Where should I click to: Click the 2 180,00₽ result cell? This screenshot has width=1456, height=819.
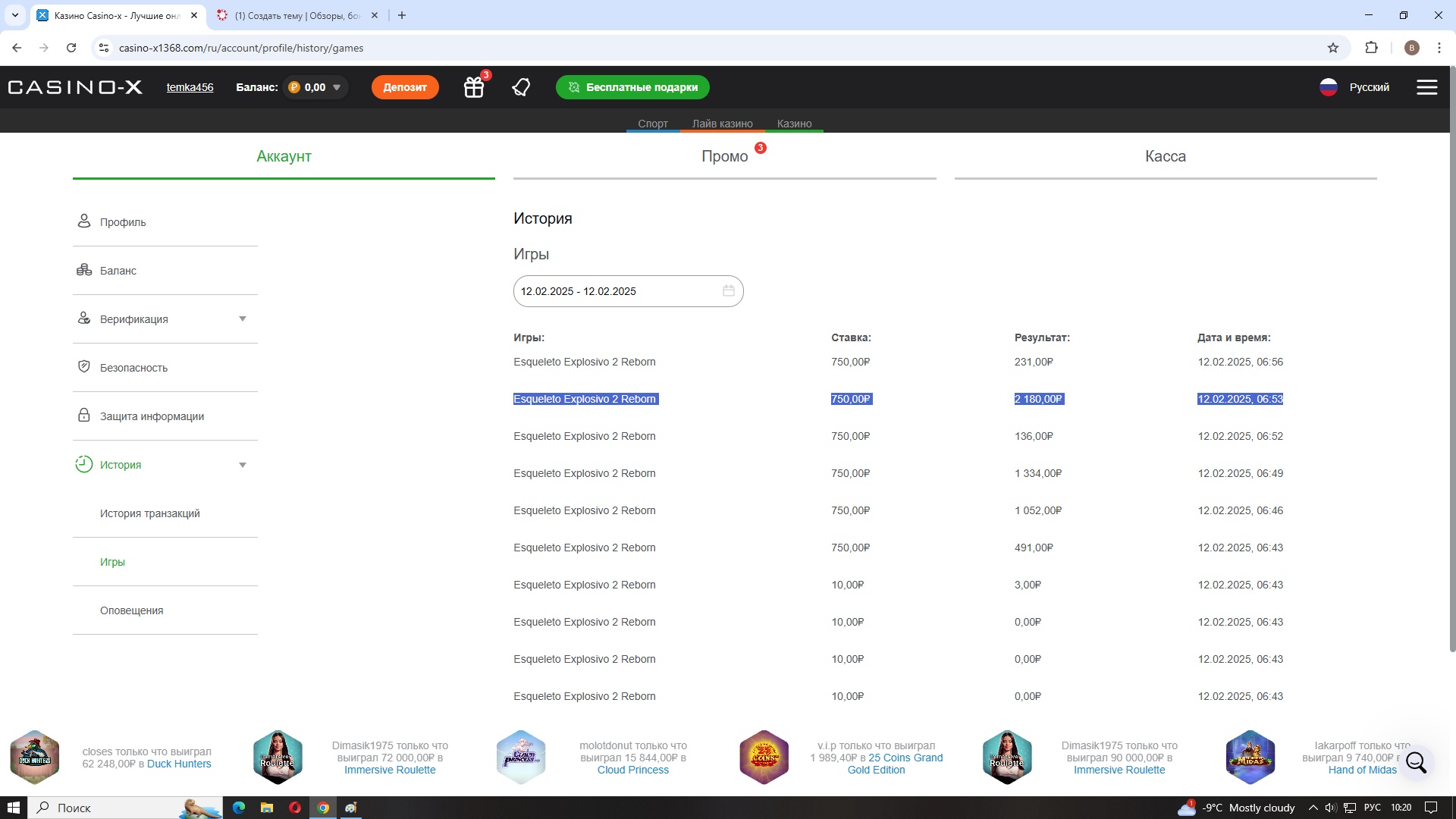coord(1039,399)
